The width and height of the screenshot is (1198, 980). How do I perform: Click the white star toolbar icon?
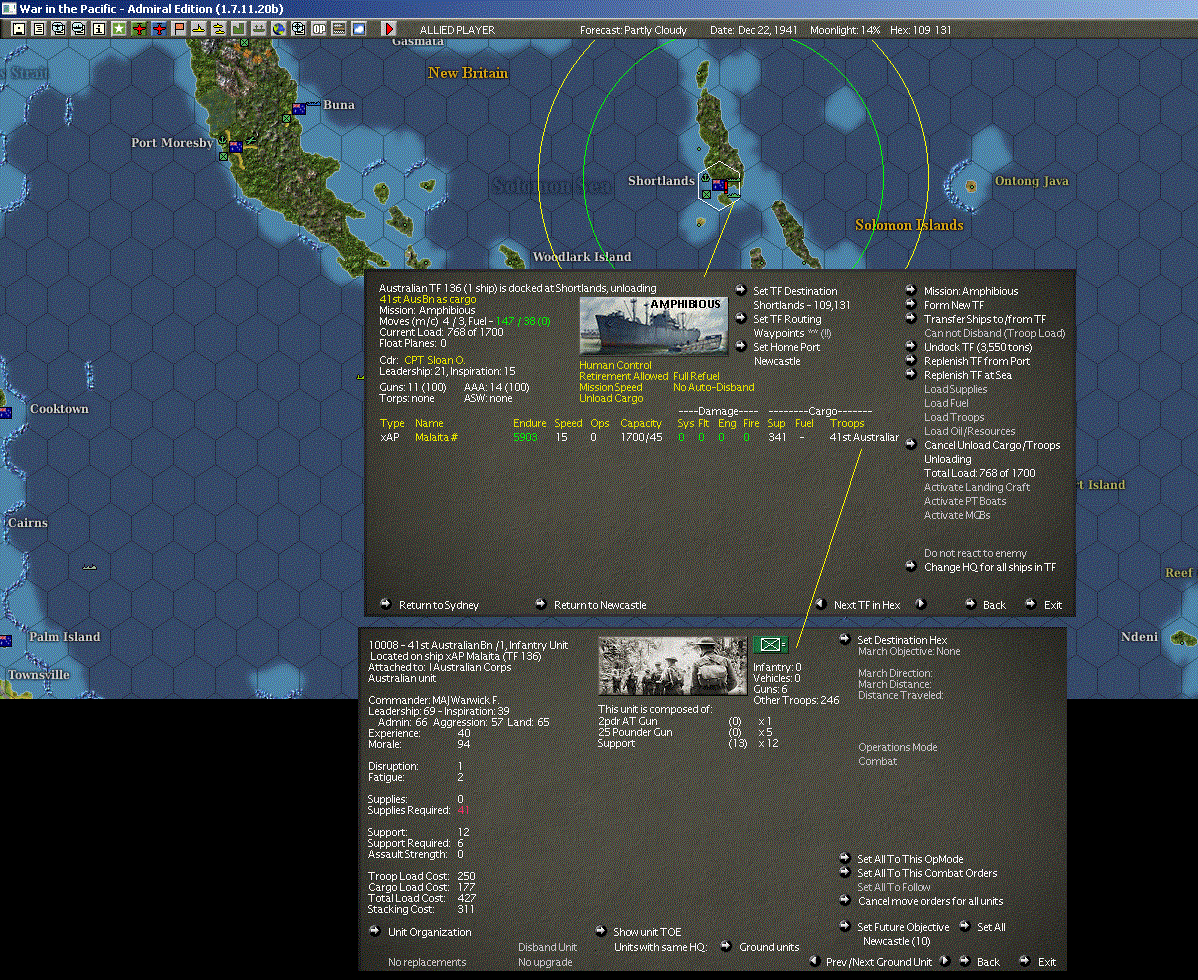[x=118, y=29]
